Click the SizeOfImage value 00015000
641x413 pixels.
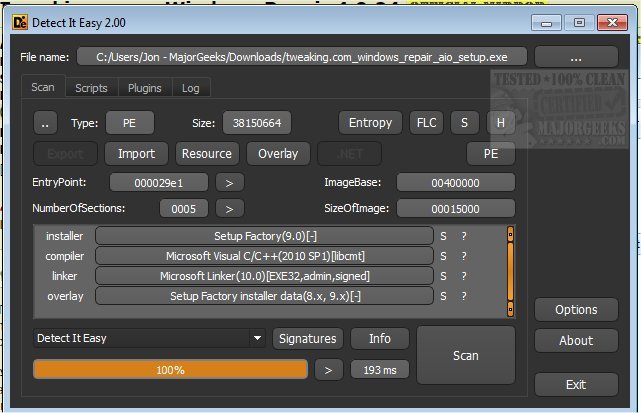coord(455,209)
